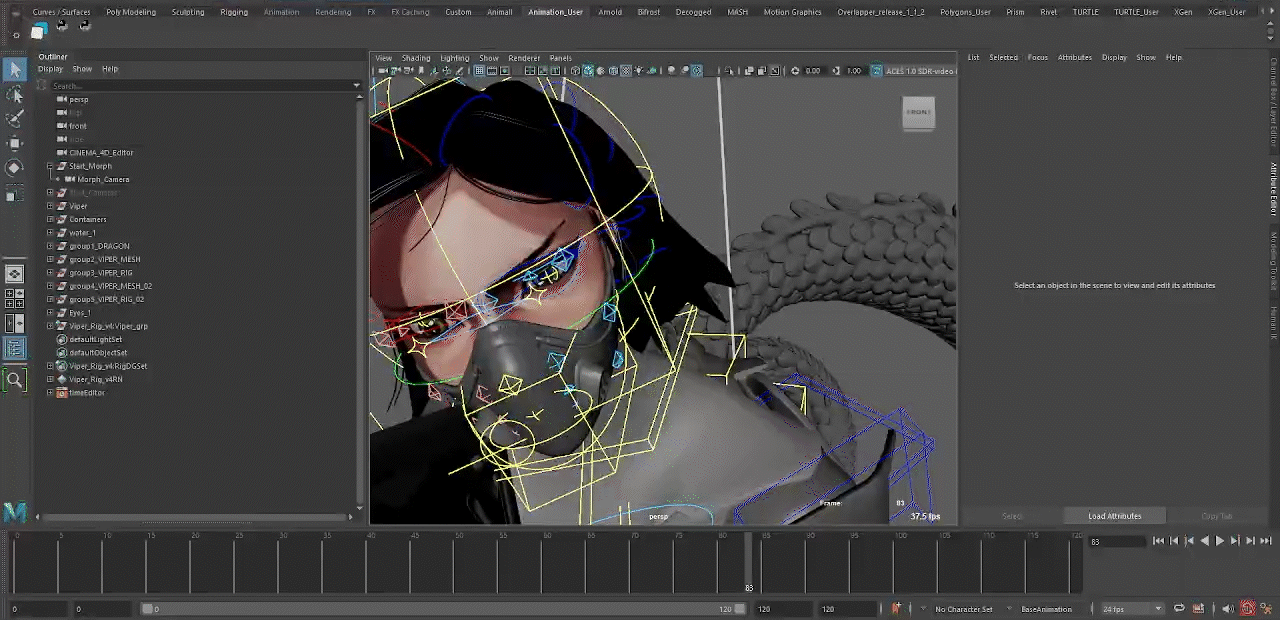Toggle the resolution gate icon in viewport
Screen dimensions: 1280x620
tap(505, 71)
